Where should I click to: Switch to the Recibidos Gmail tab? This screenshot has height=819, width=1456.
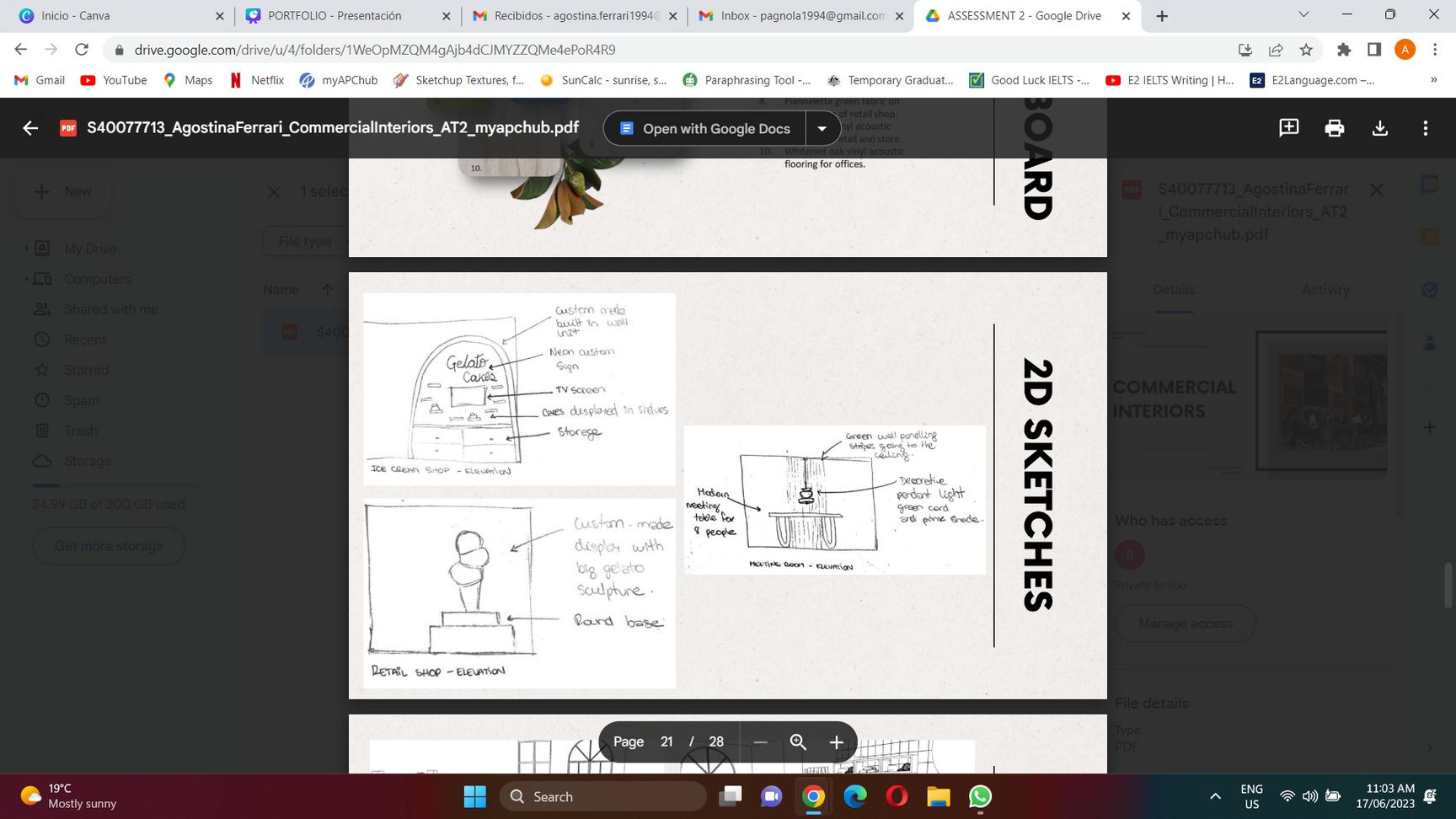(x=575, y=16)
